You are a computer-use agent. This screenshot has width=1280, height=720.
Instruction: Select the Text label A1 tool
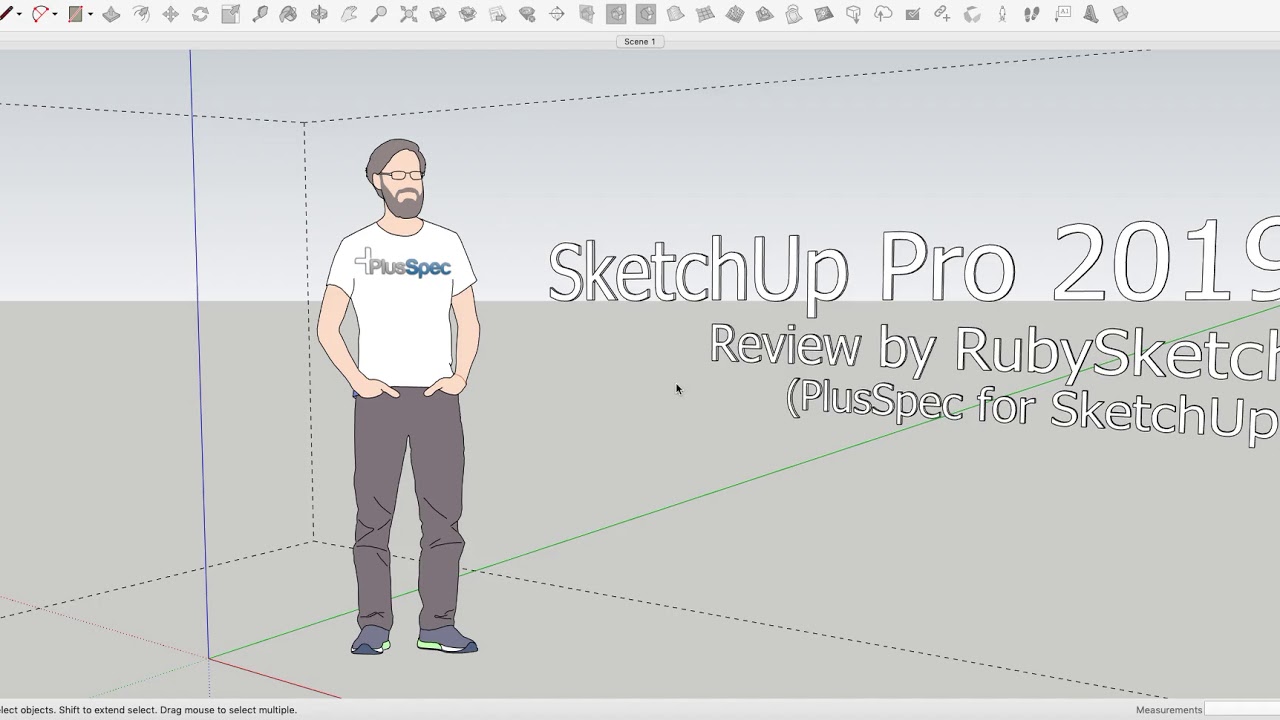[1062, 14]
